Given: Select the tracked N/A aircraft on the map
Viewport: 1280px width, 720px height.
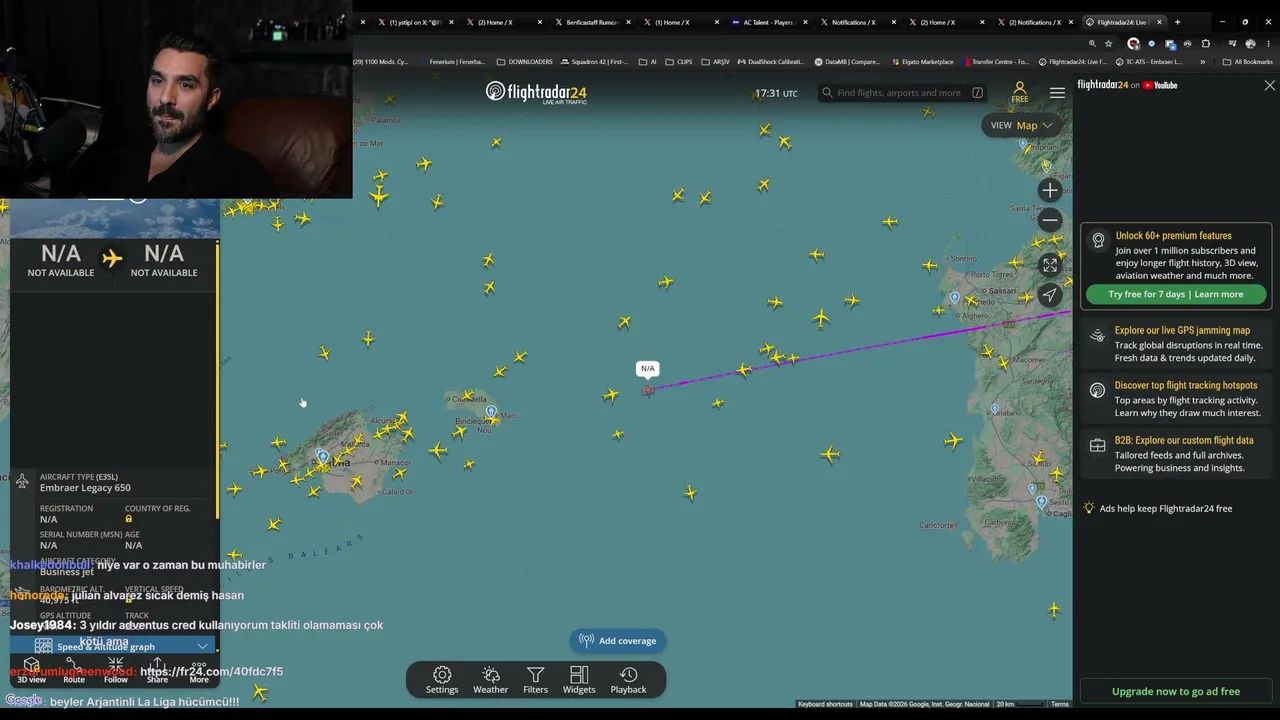Looking at the screenshot, I should (x=648, y=390).
